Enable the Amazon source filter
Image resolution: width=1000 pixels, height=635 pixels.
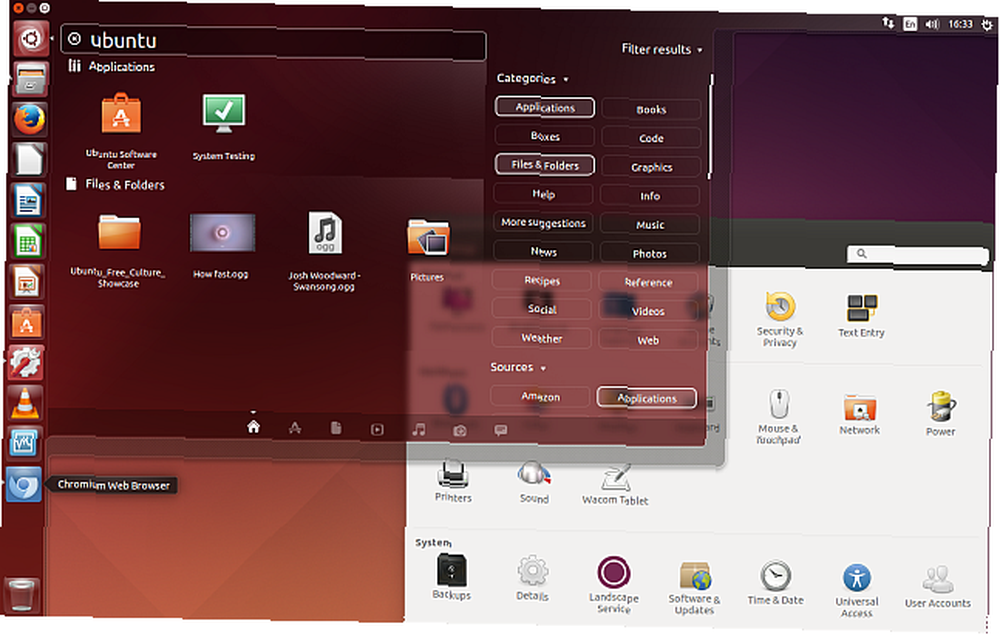coord(540,397)
